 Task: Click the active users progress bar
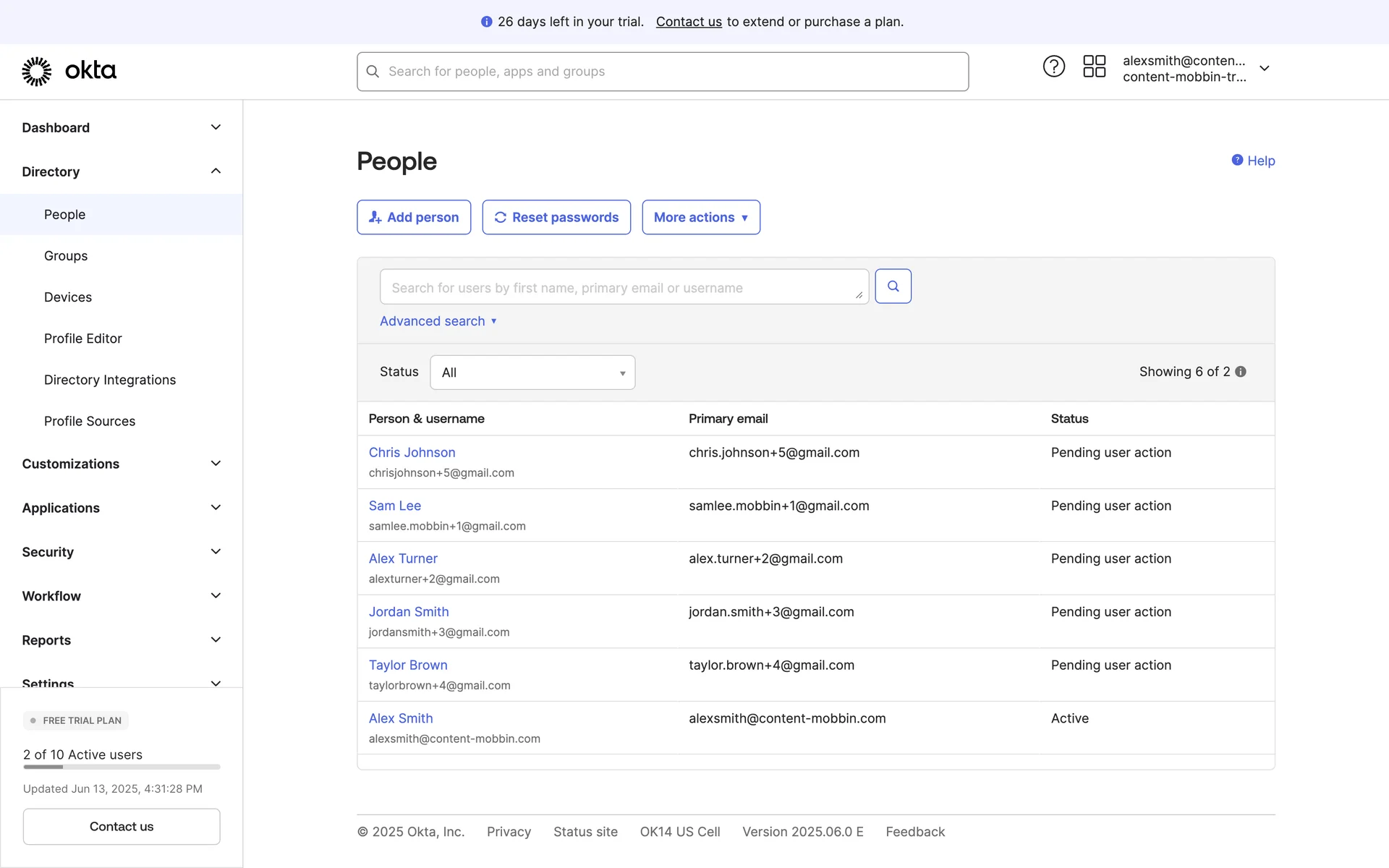122,767
